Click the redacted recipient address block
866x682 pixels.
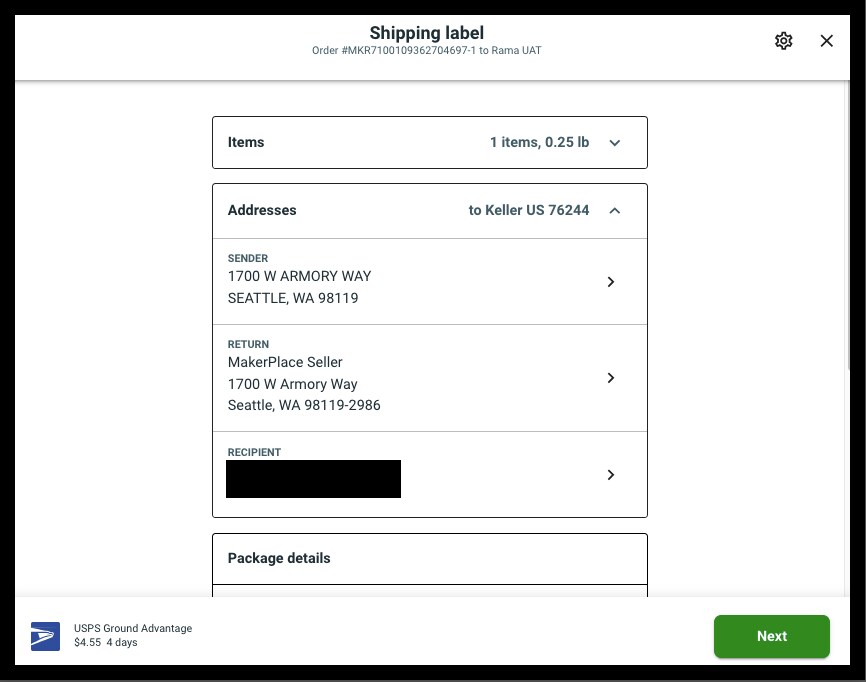pos(313,479)
